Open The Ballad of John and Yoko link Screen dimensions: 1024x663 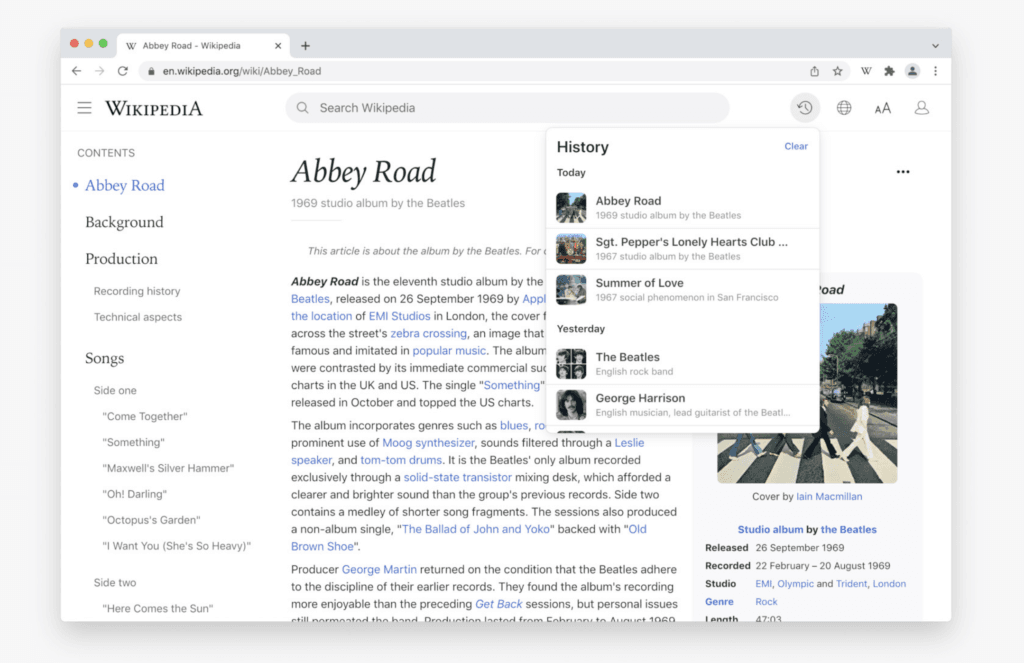(476, 529)
